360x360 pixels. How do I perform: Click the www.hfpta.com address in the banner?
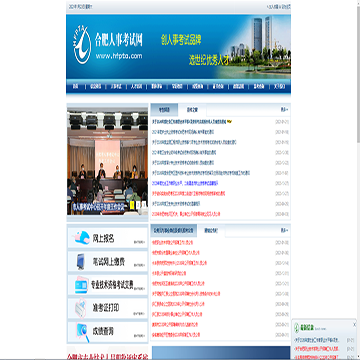pyautogui.click(x=119, y=56)
